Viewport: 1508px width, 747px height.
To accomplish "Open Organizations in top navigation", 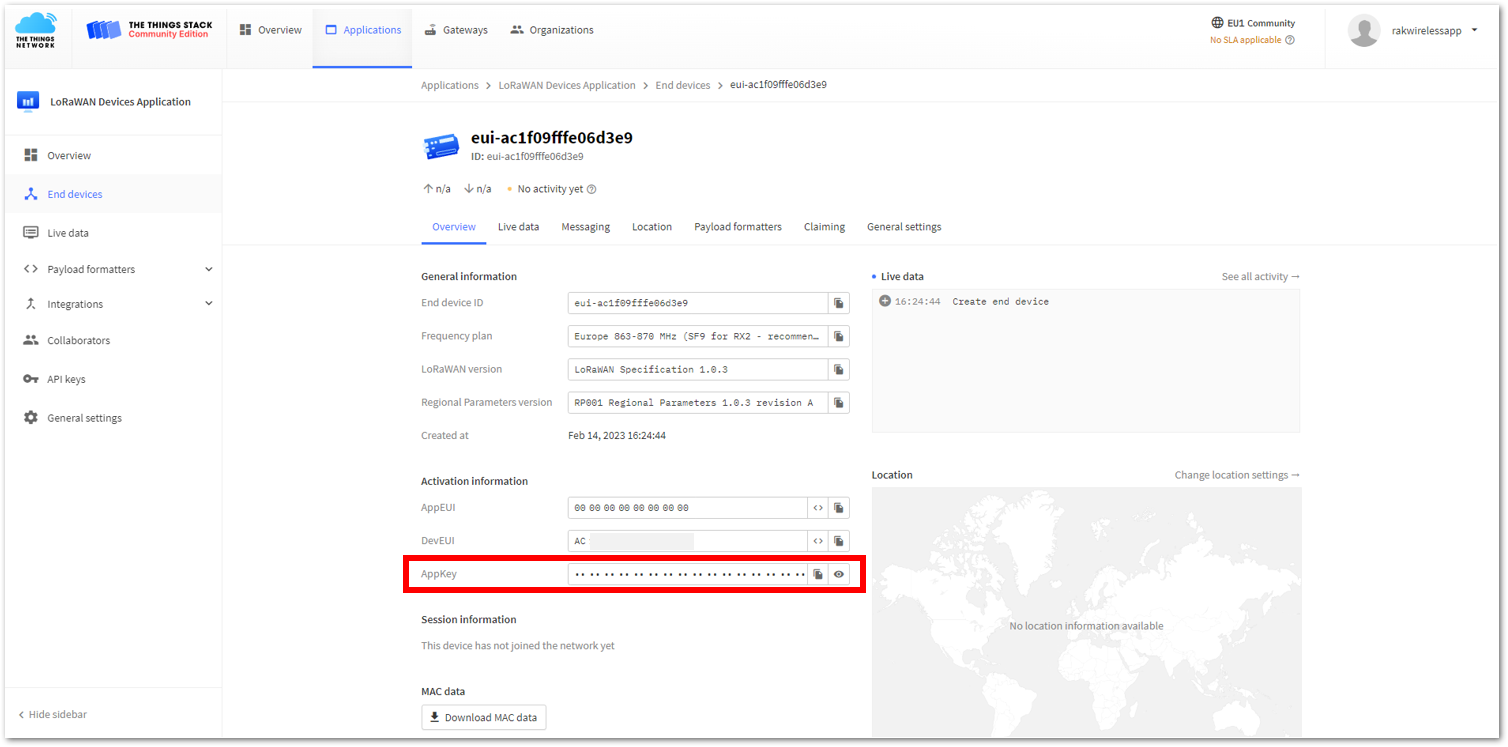I will tap(552, 30).
